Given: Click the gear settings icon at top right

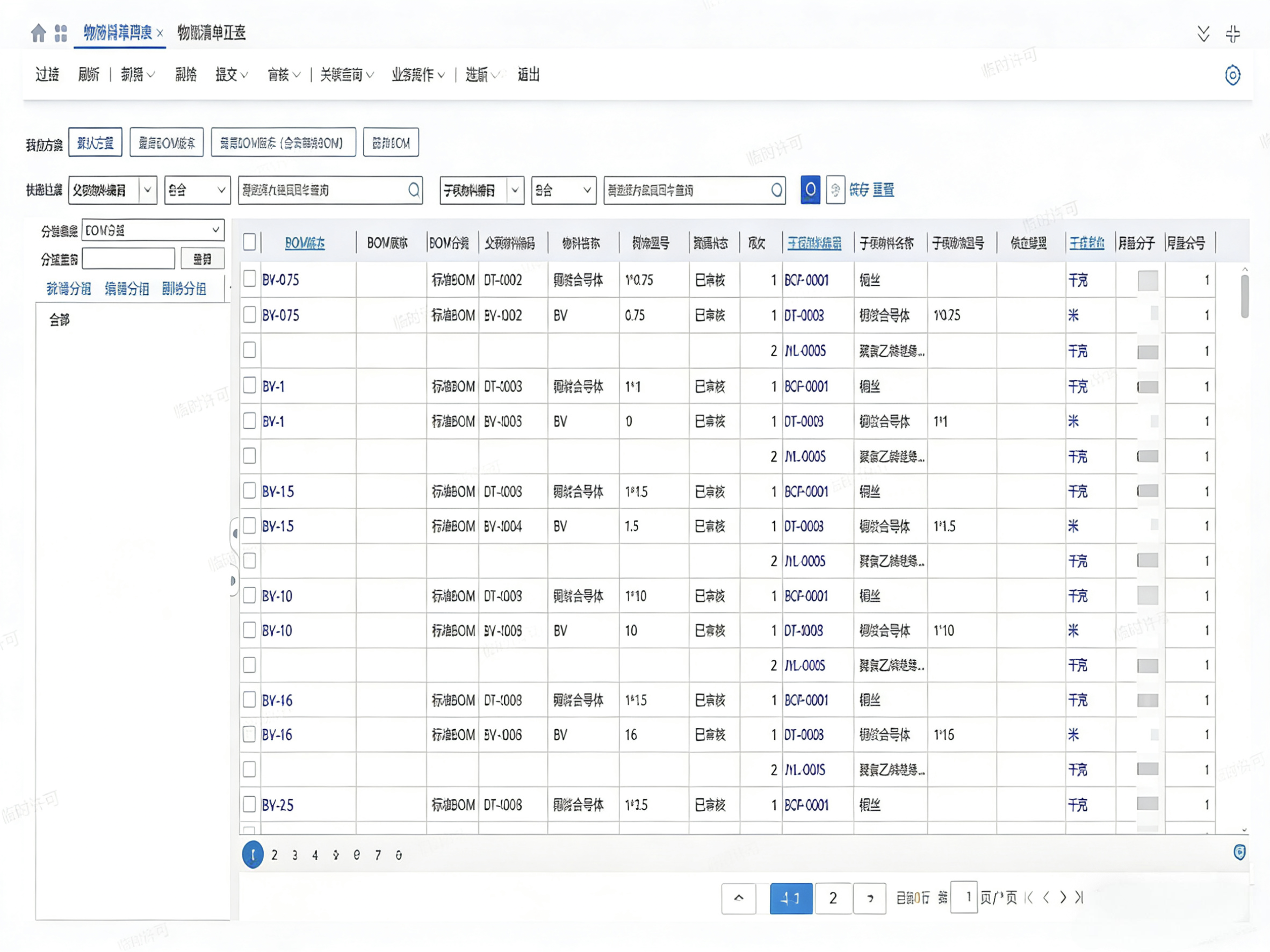Looking at the screenshot, I should pos(1232,75).
